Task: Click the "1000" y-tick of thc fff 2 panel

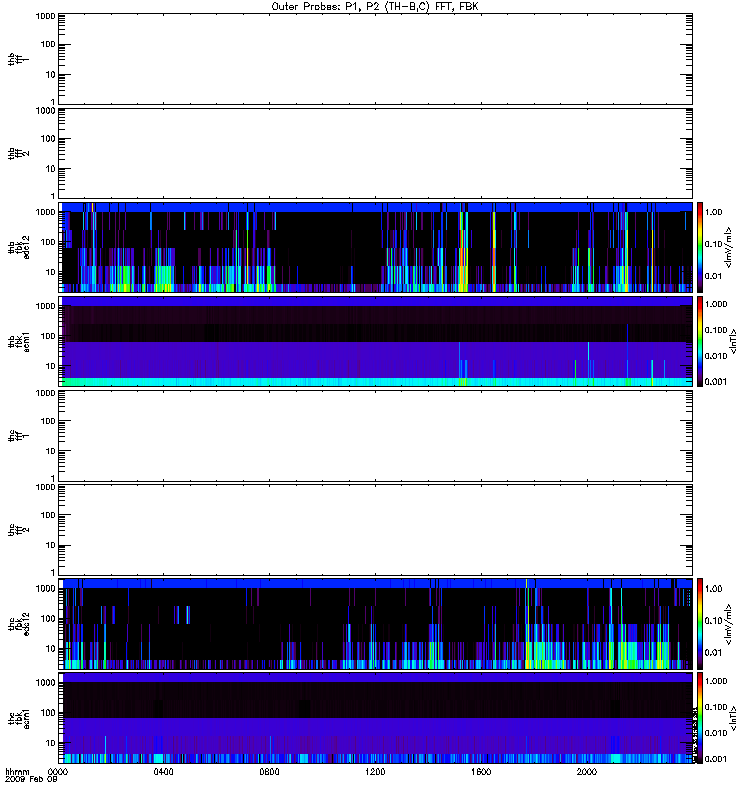Action: (45, 487)
